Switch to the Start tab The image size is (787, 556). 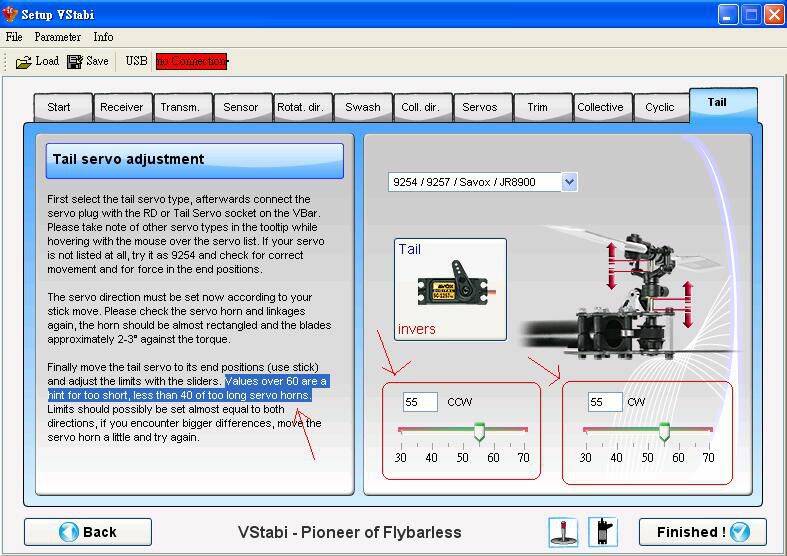click(63, 107)
